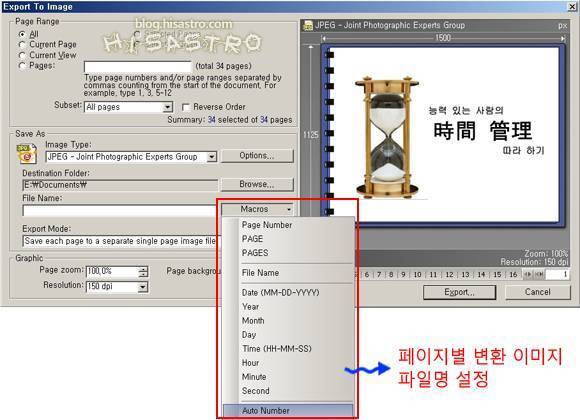Click the Page zoom value field

coord(112,272)
